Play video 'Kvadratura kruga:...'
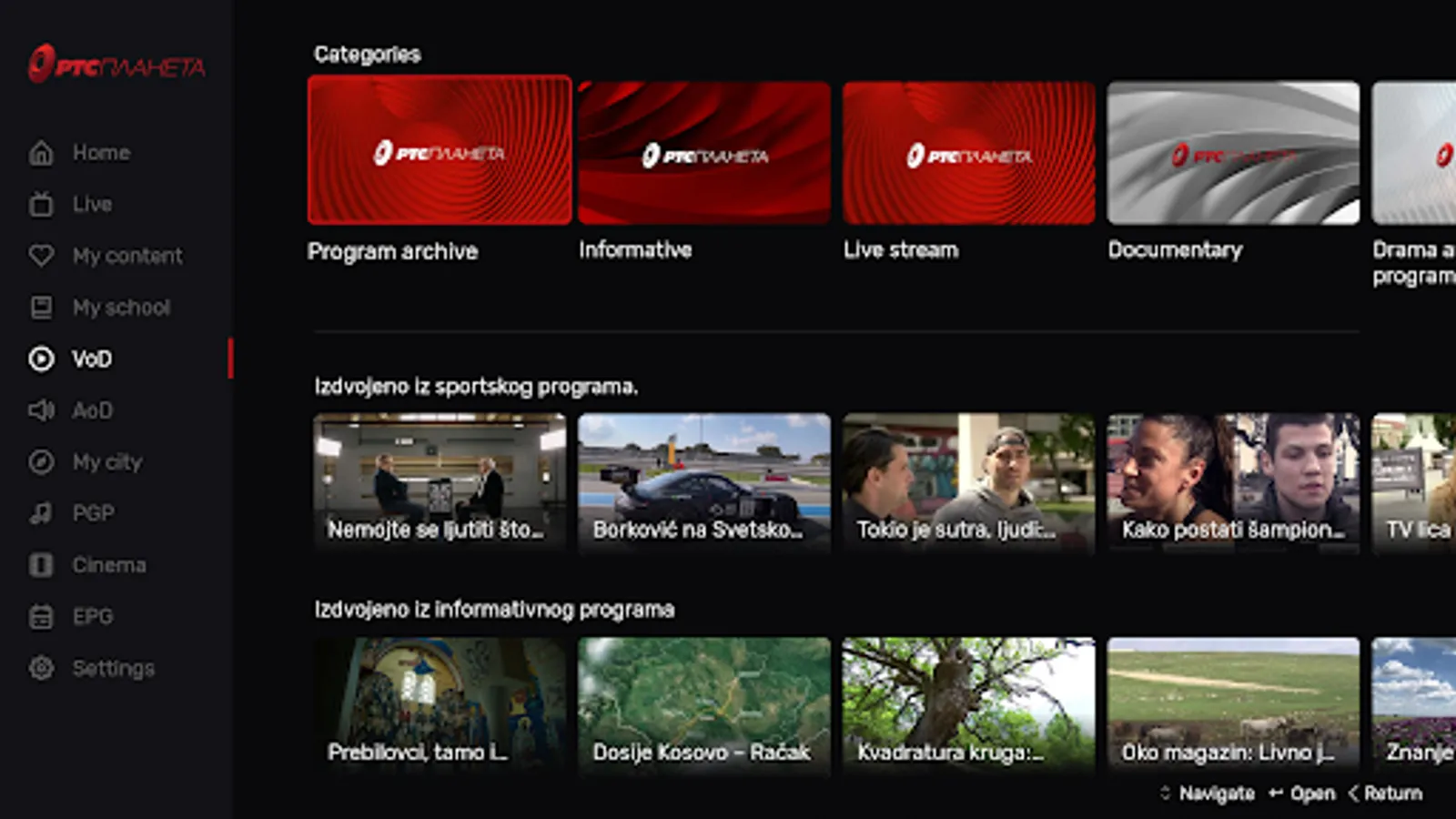The image size is (1456, 819). [969, 706]
